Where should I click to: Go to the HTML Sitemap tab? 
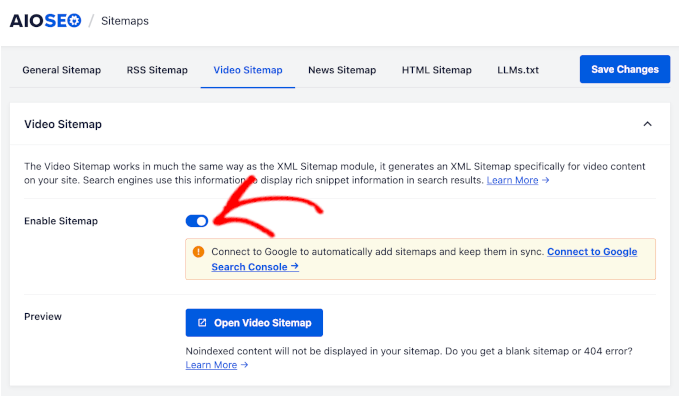(436, 70)
